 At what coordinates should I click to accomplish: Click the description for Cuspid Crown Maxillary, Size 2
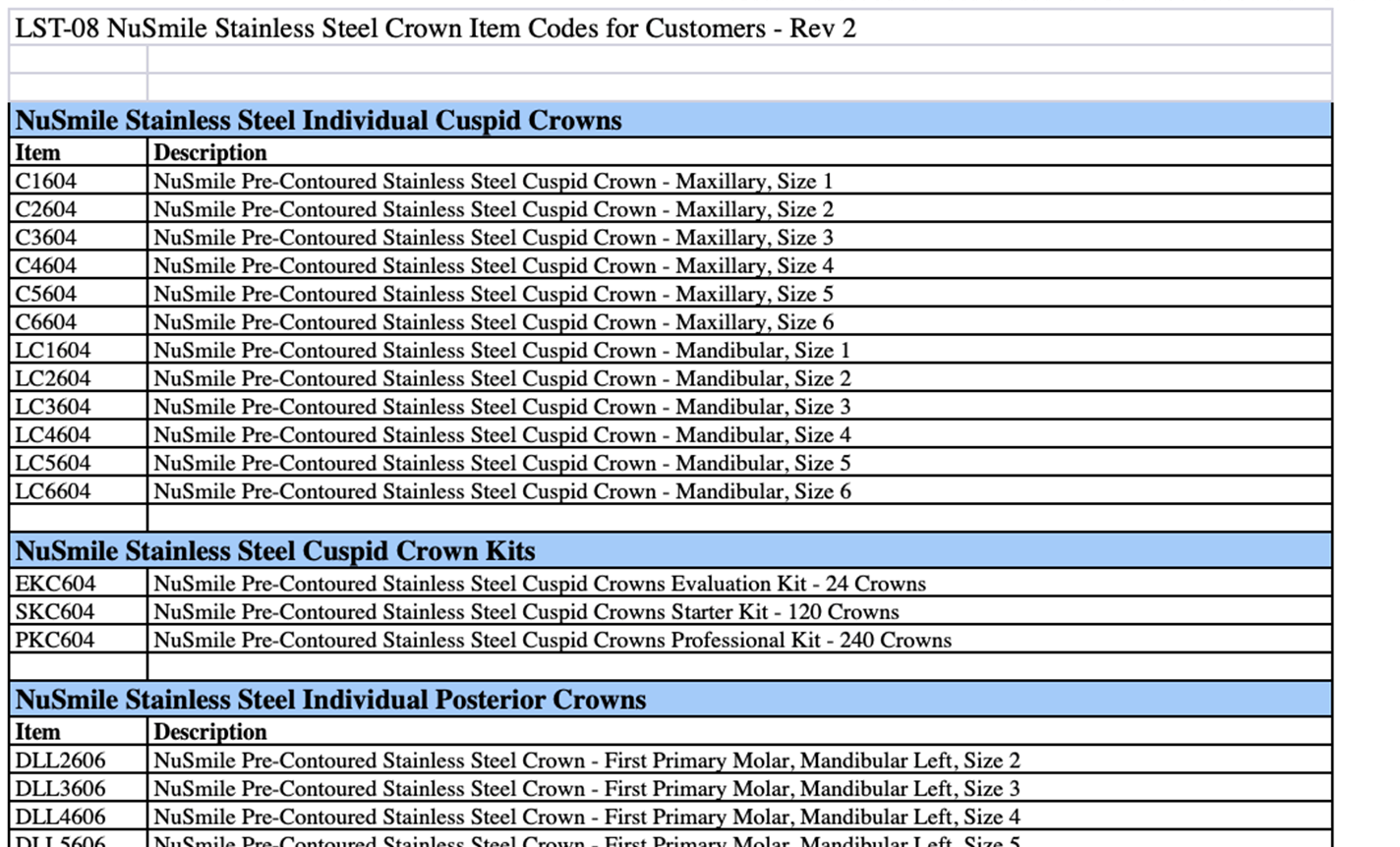740,209
